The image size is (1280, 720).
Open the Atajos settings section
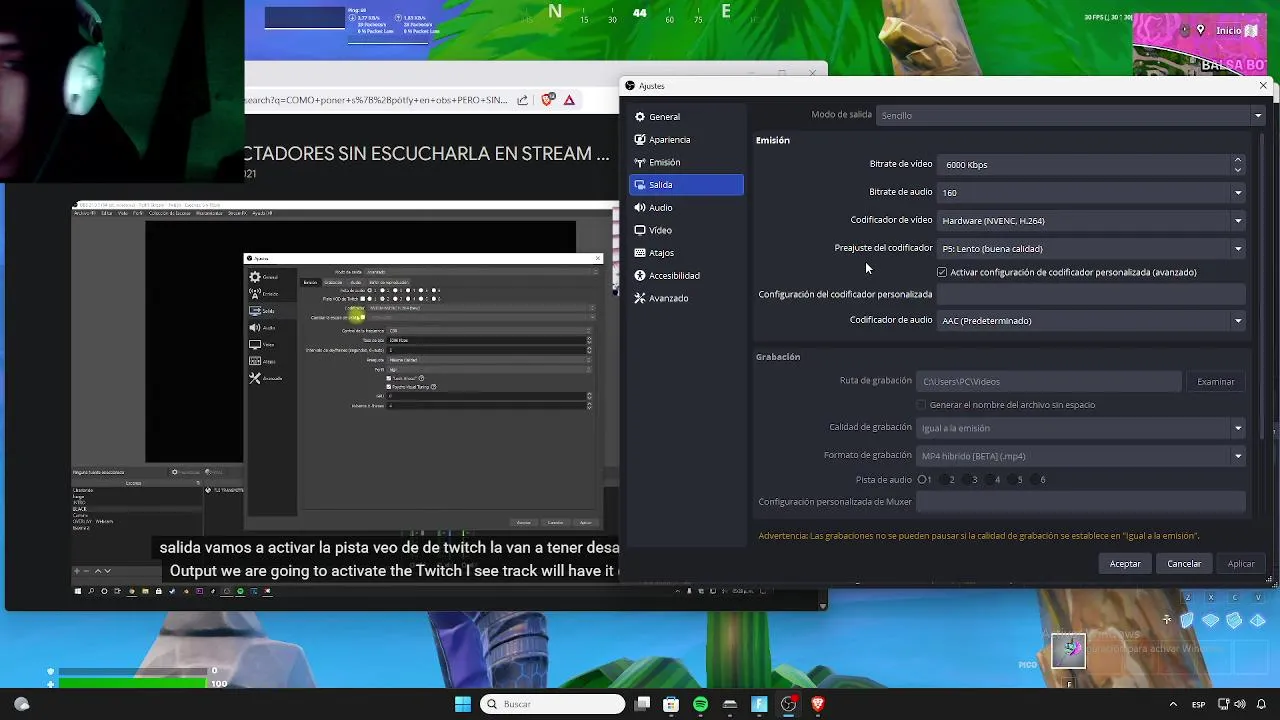[686, 253]
